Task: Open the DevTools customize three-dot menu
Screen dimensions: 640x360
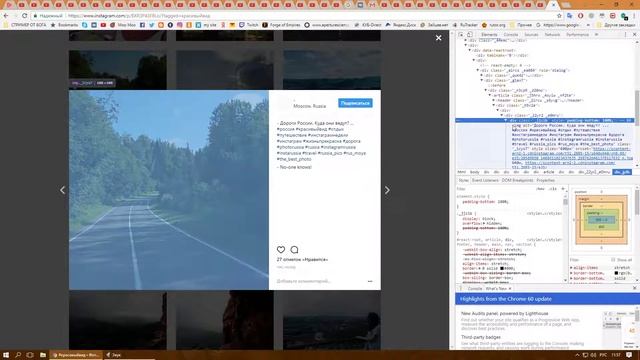Action: [625, 35]
